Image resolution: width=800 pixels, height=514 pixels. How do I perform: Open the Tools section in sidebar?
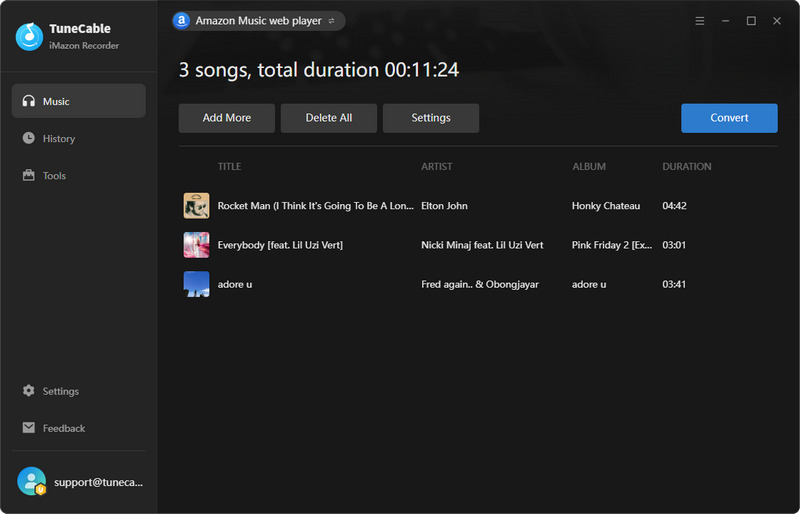point(79,176)
